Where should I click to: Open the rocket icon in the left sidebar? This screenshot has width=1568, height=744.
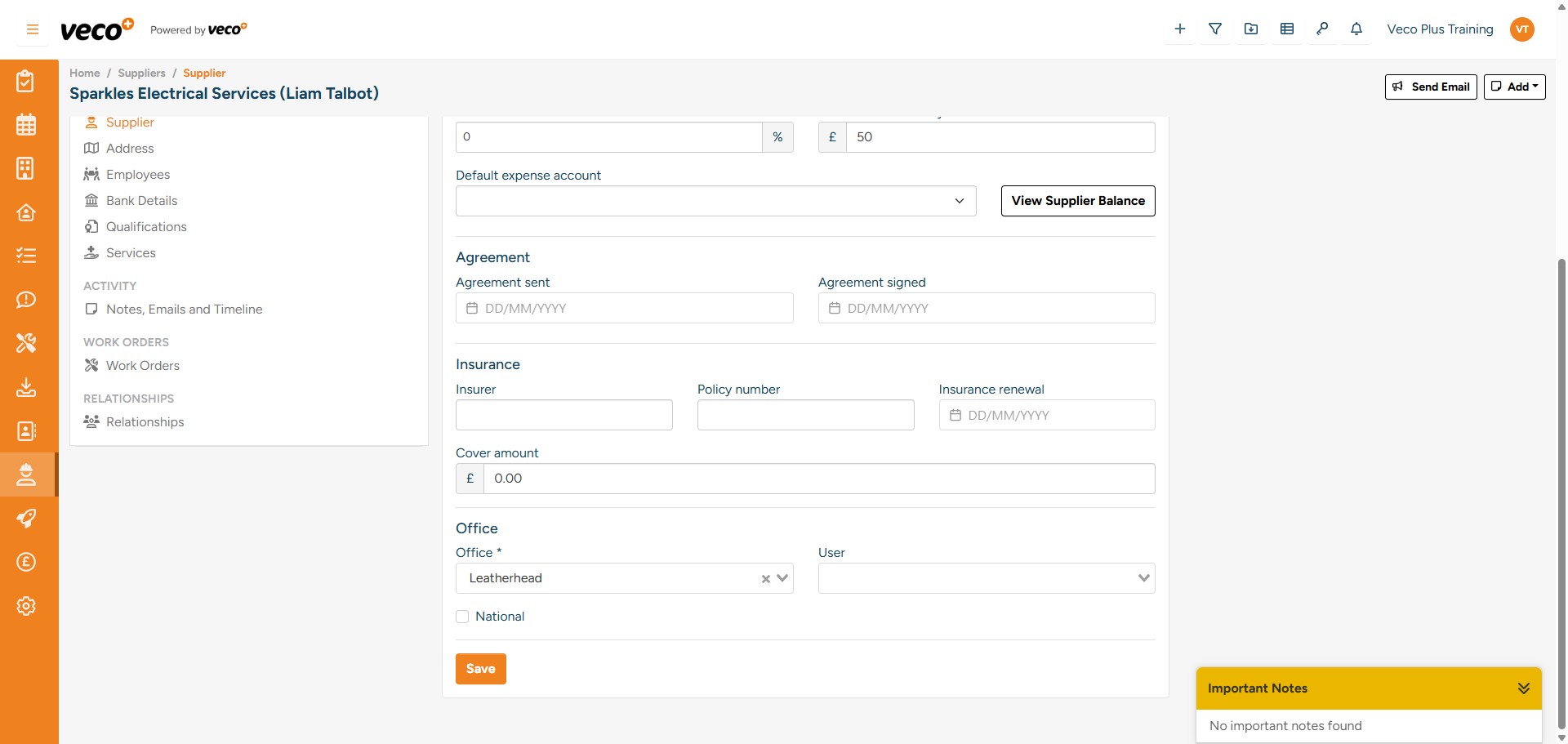click(27, 518)
